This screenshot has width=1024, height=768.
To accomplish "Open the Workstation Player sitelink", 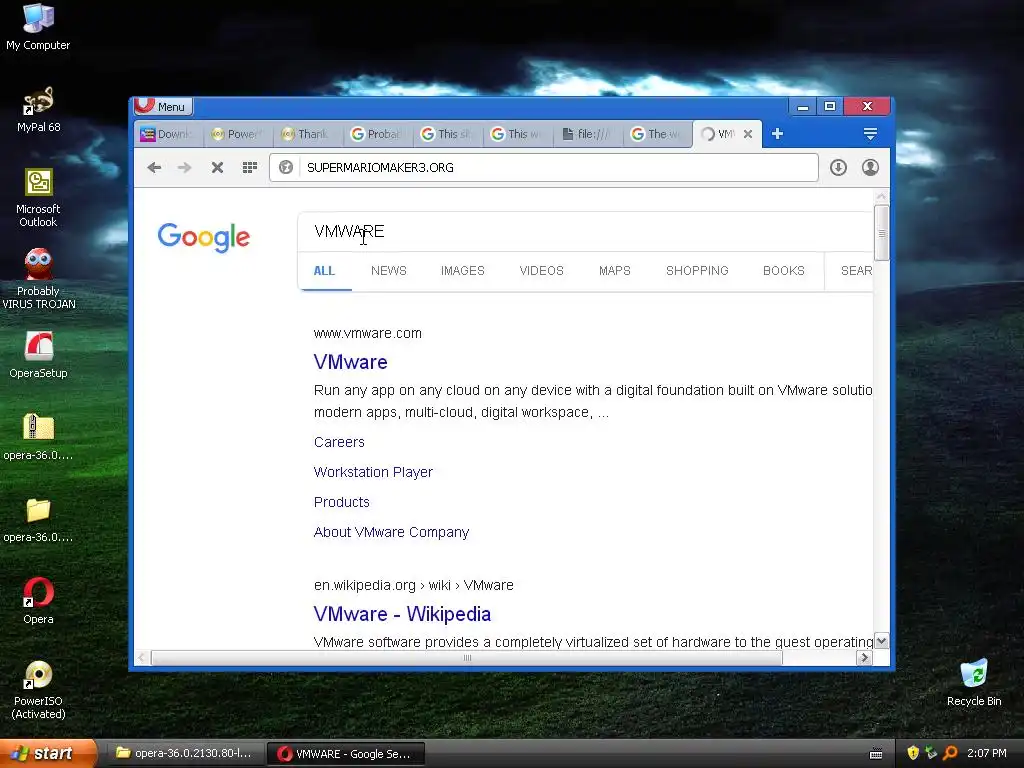I will pos(373,472).
